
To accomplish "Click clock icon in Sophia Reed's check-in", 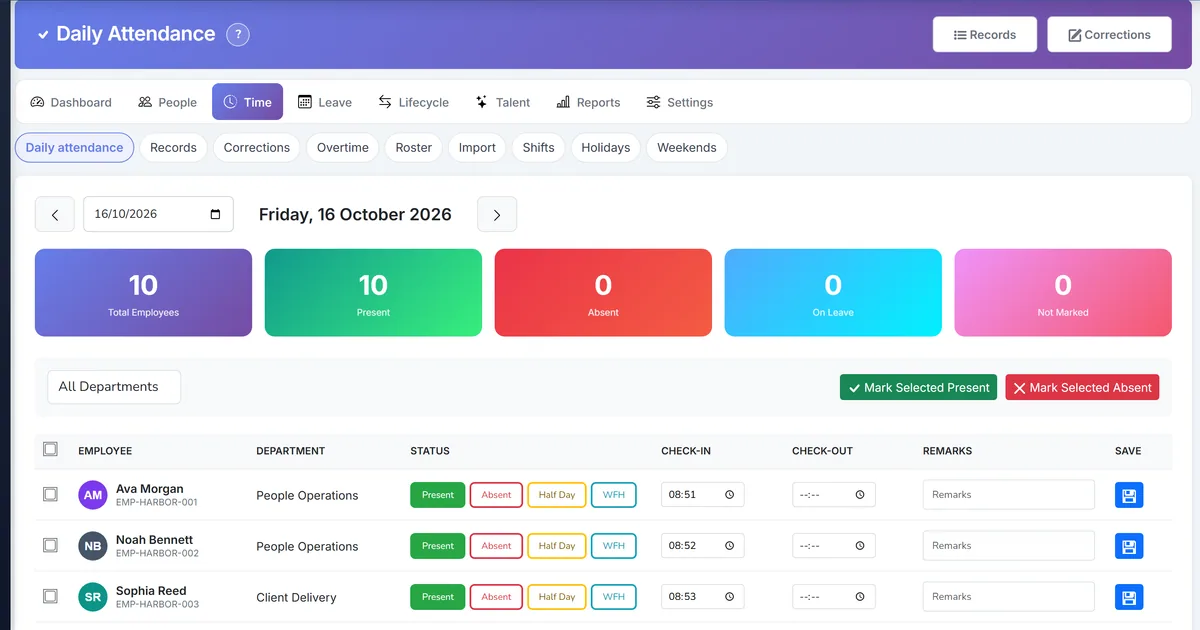I will coord(729,597).
